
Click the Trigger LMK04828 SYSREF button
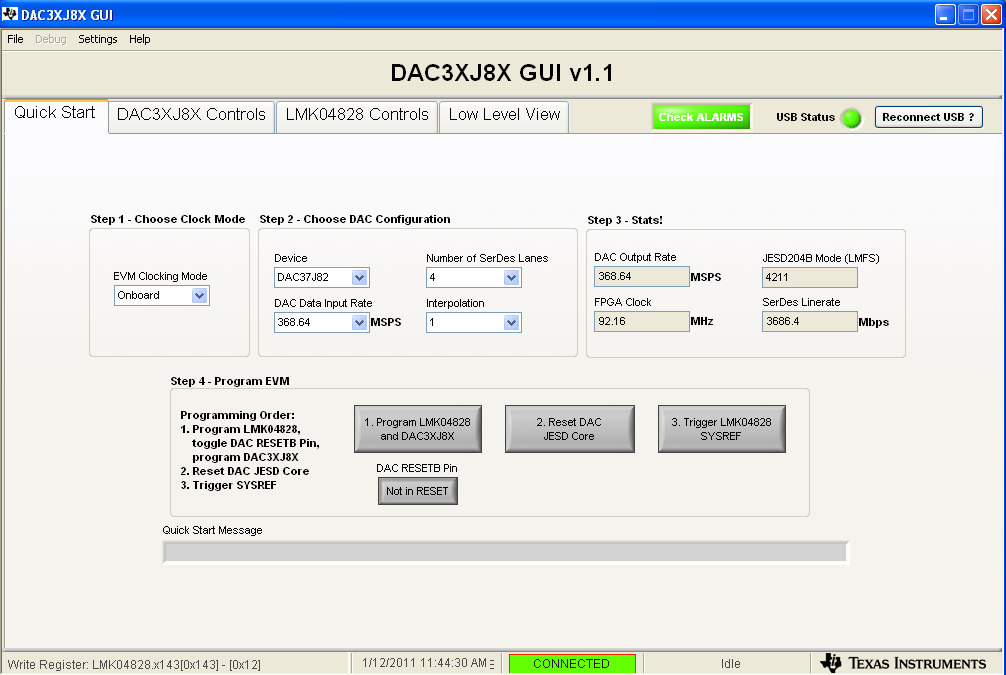721,429
